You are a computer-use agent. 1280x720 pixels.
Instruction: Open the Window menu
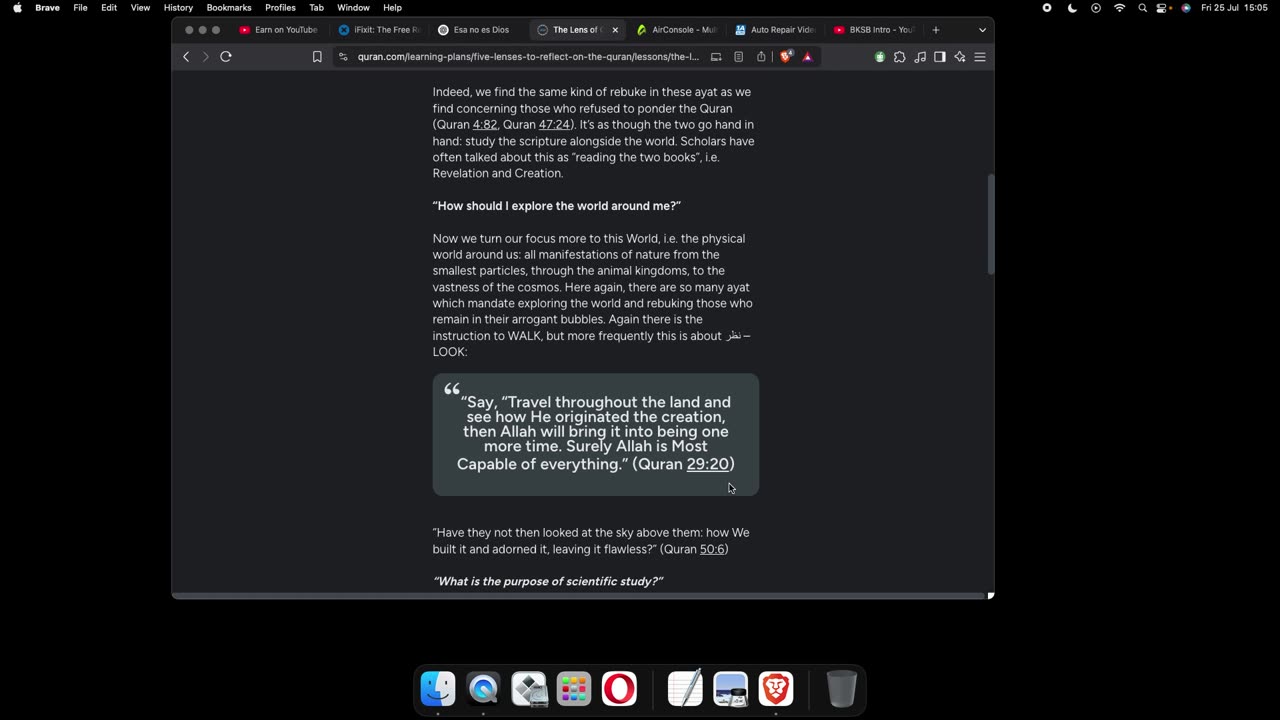pos(353,8)
